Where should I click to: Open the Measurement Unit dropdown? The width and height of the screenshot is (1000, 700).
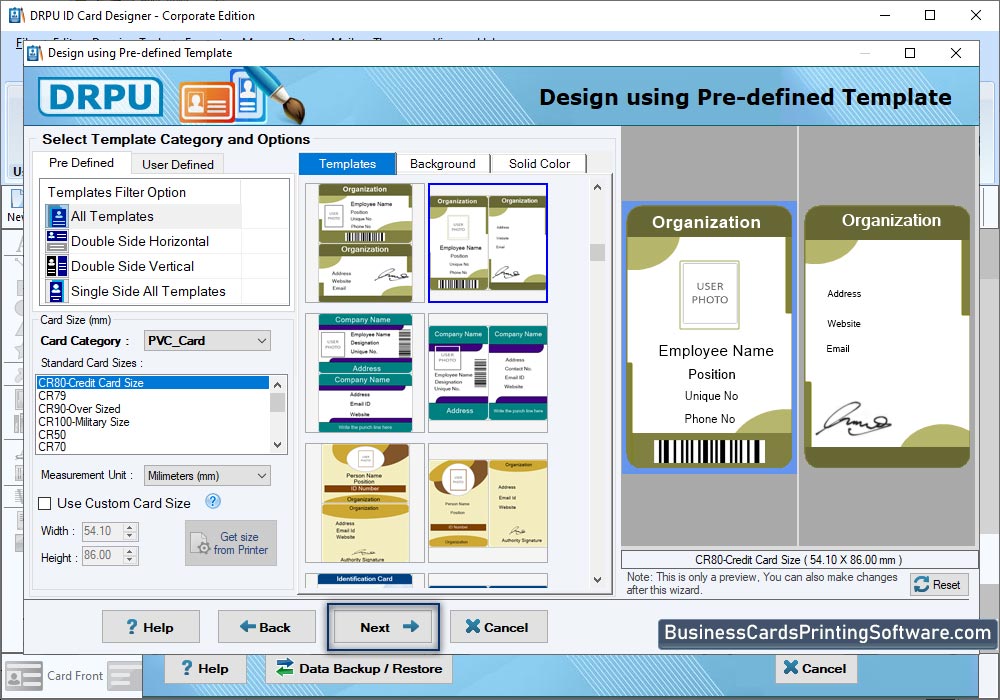pos(207,476)
